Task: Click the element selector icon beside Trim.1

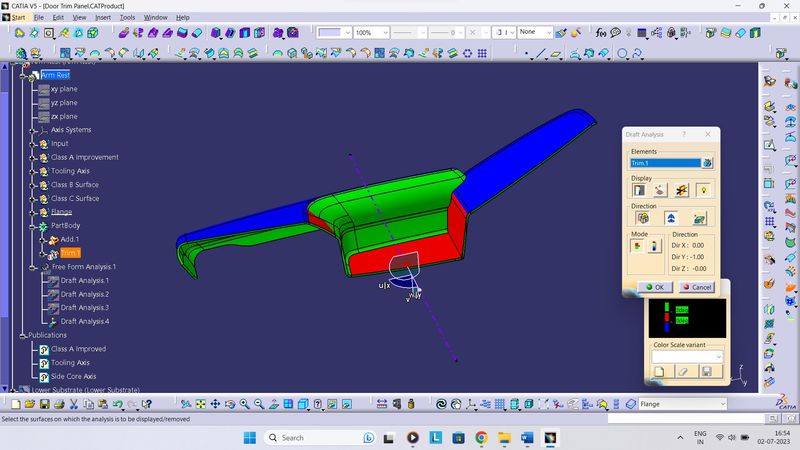Action: (x=707, y=163)
